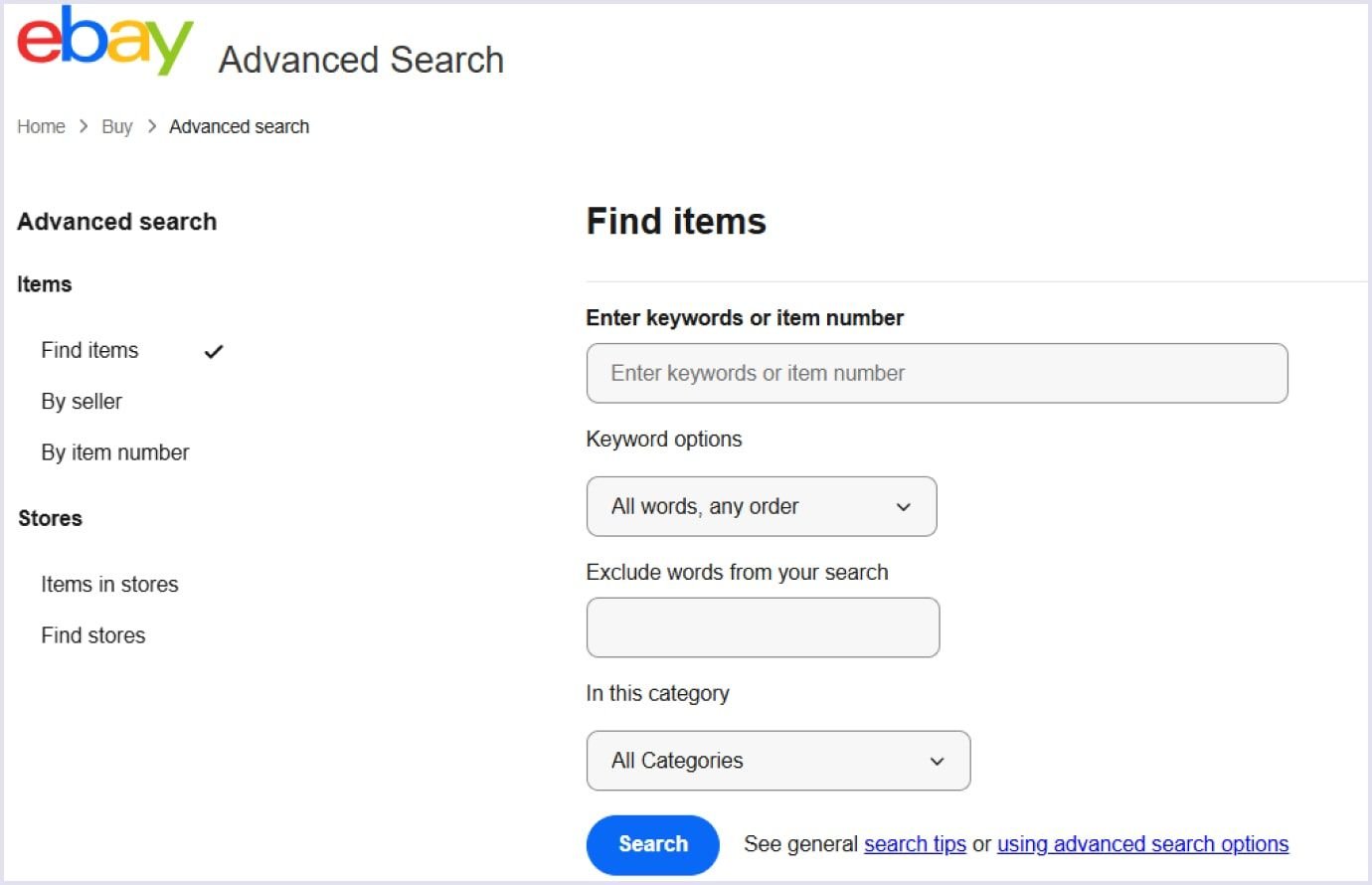Open the Home breadcrumb link
1372x885 pixels.
(40, 126)
